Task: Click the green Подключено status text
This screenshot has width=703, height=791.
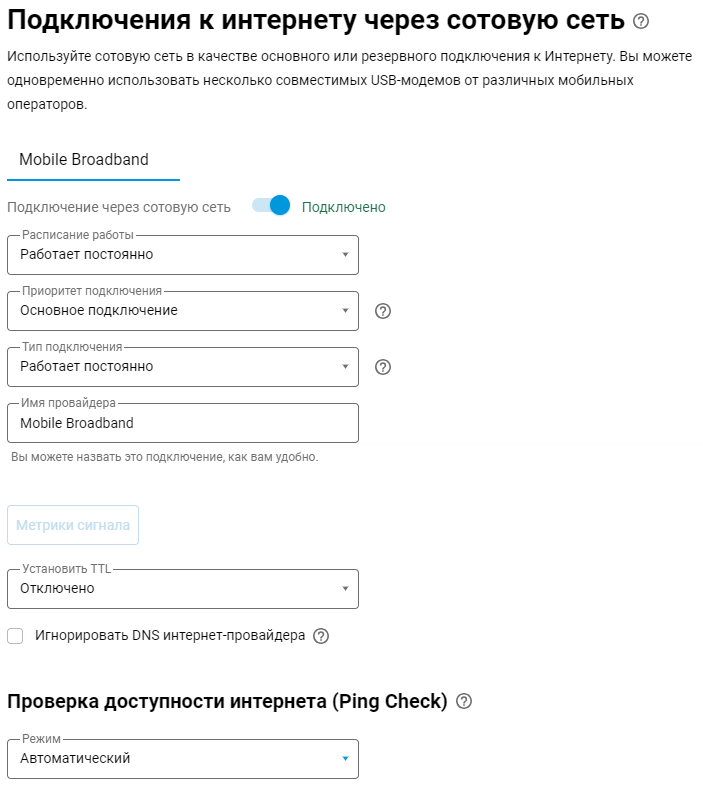Action: 343,207
